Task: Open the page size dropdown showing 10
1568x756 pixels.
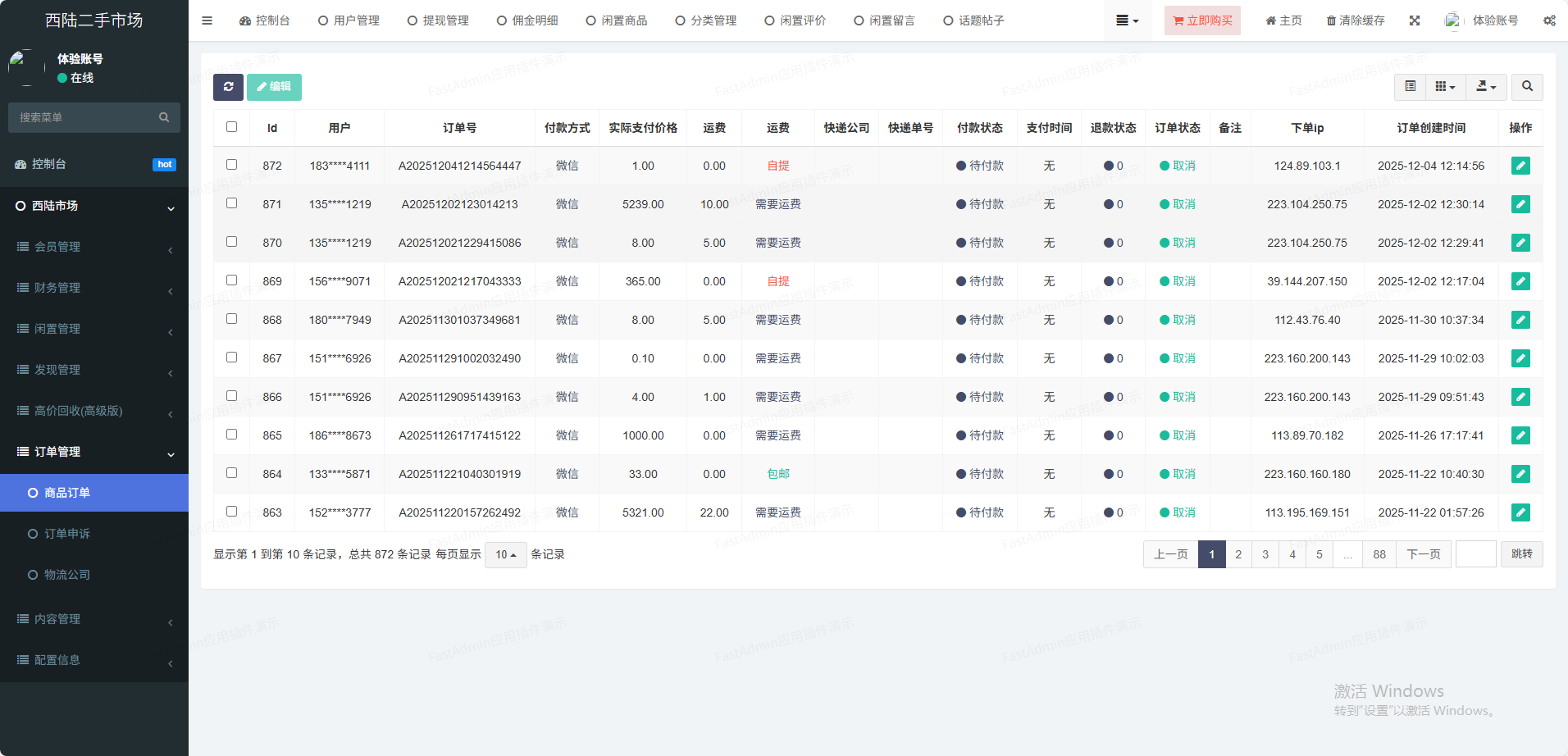Action: tap(505, 555)
